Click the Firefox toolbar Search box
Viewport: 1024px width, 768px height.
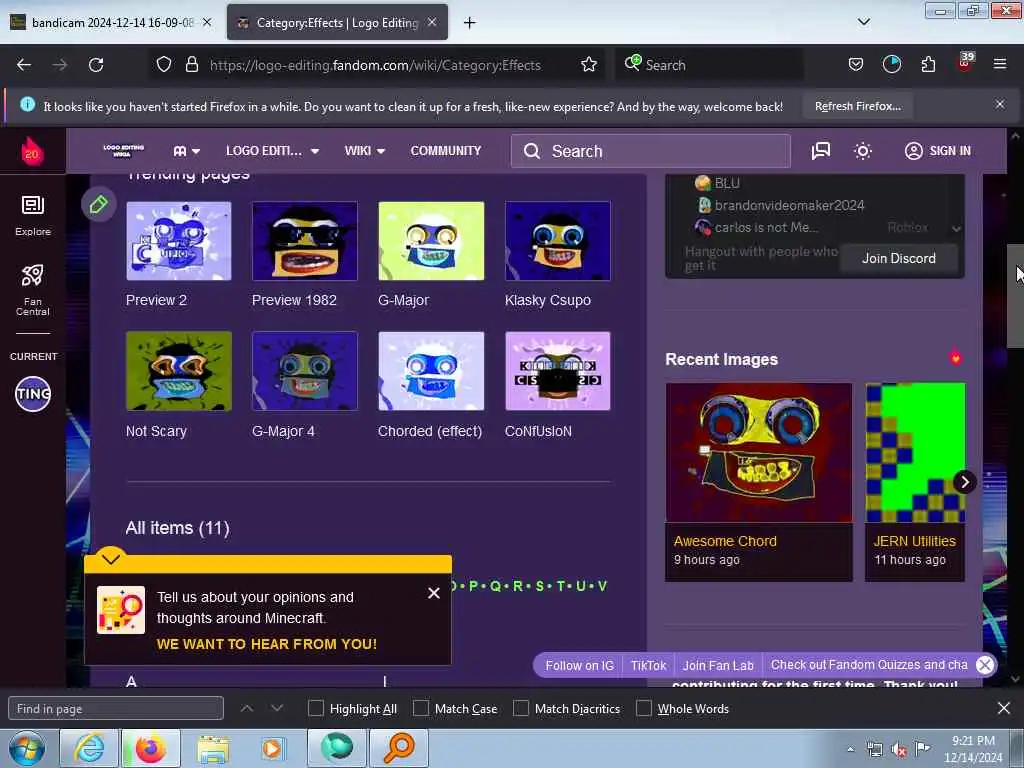click(709, 65)
